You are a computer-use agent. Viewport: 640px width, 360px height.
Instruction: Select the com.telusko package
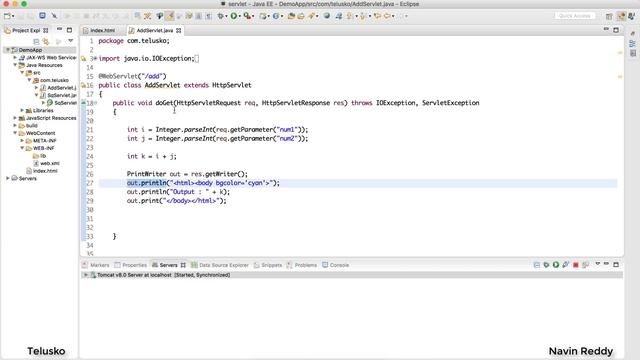pyautogui.click(x=51, y=80)
